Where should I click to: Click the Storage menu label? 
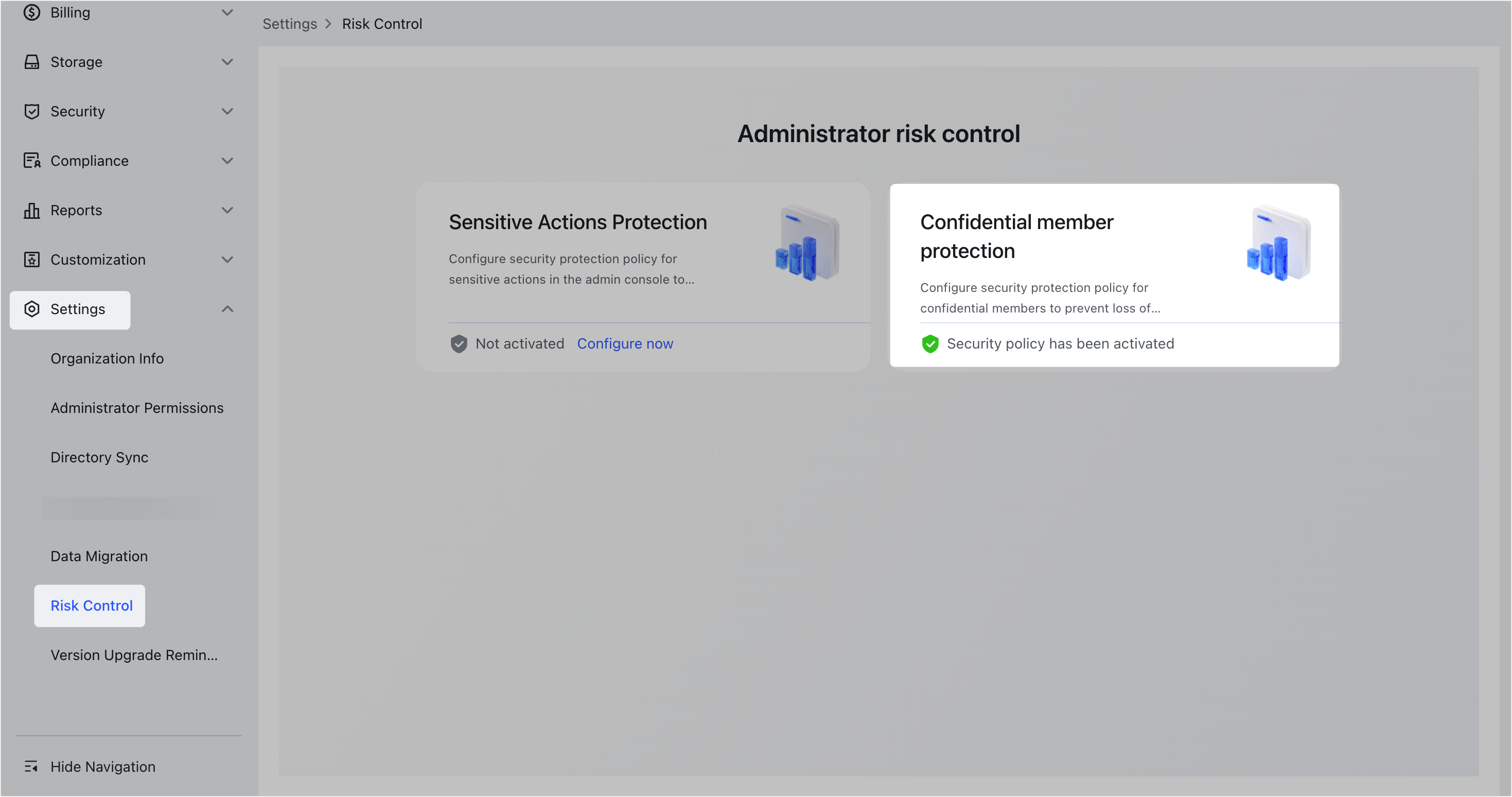pos(76,62)
